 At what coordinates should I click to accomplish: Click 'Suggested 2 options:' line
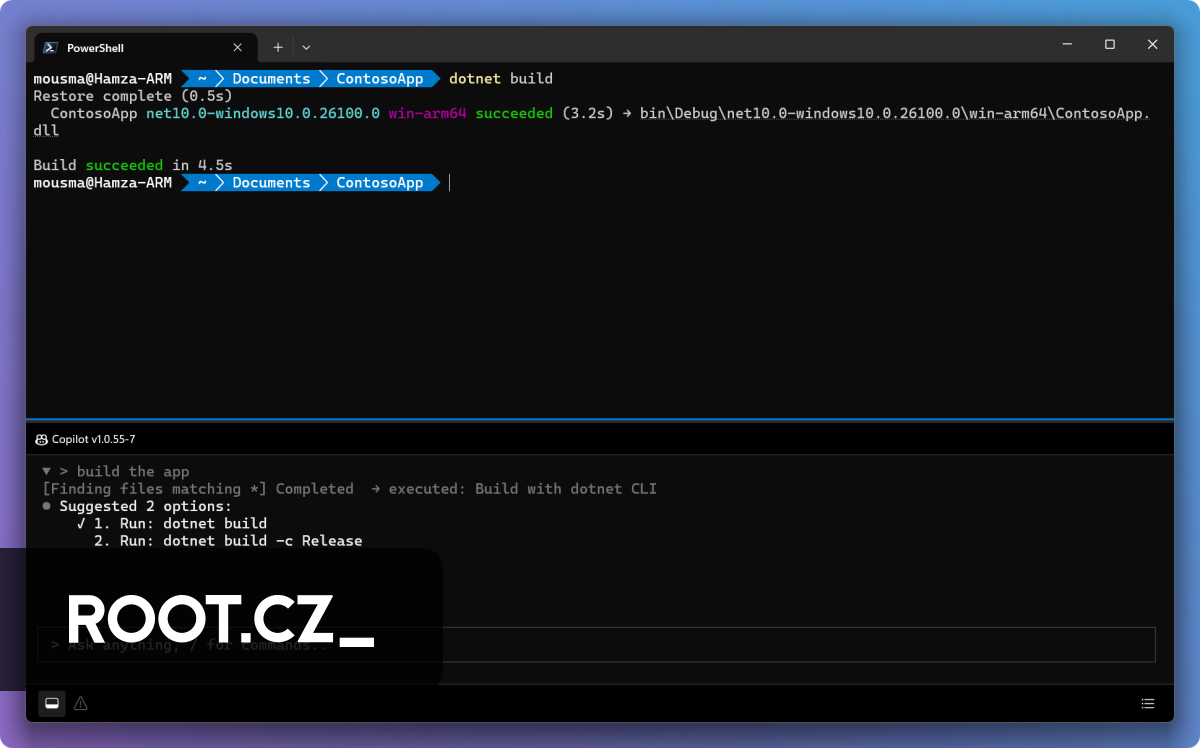pos(145,506)
